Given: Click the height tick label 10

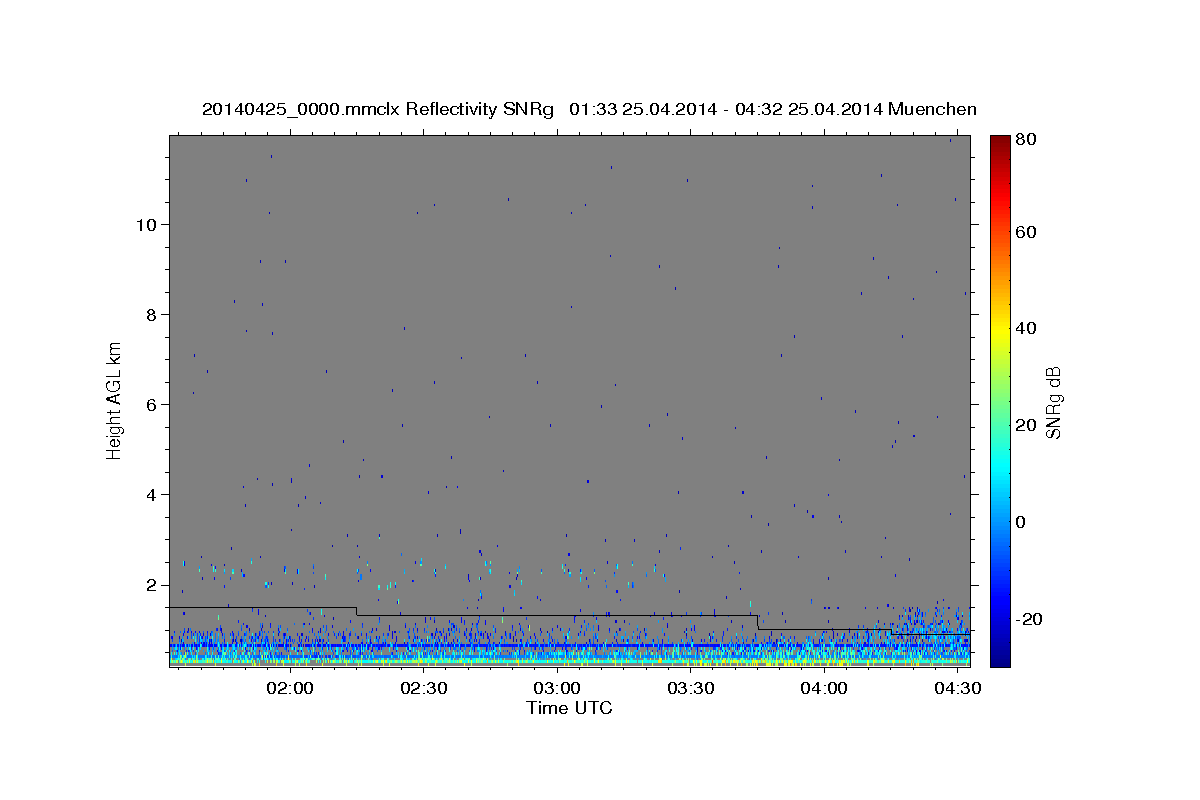Looking at the screenshot, I should click(x=145, y=224).
